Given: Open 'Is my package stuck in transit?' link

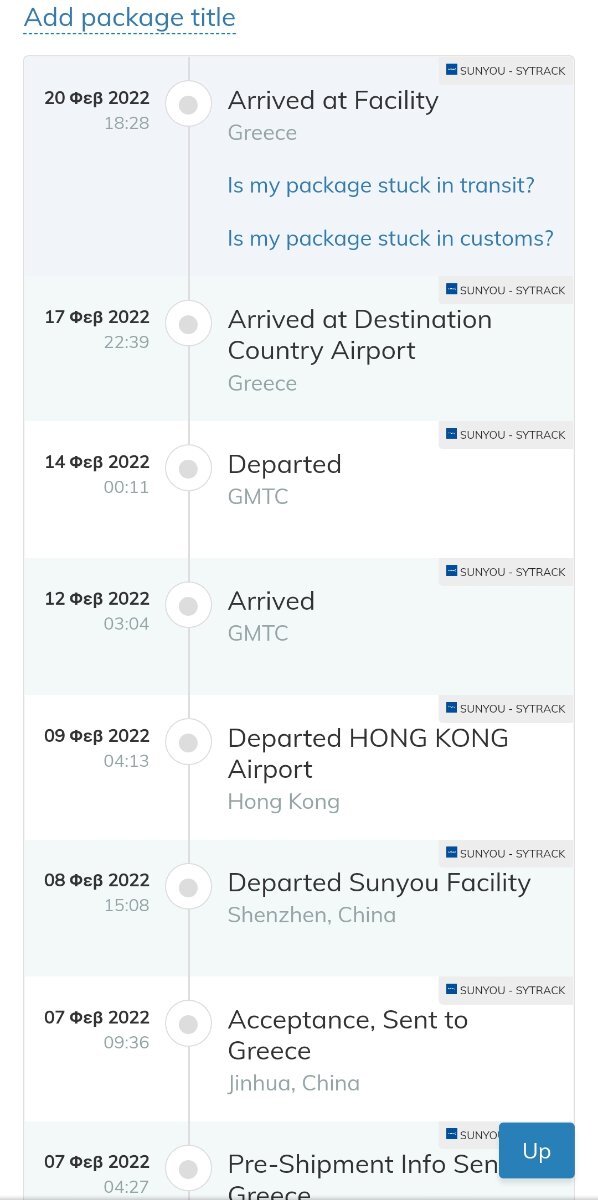Looking at the screenshot, I should coord(381,185).
